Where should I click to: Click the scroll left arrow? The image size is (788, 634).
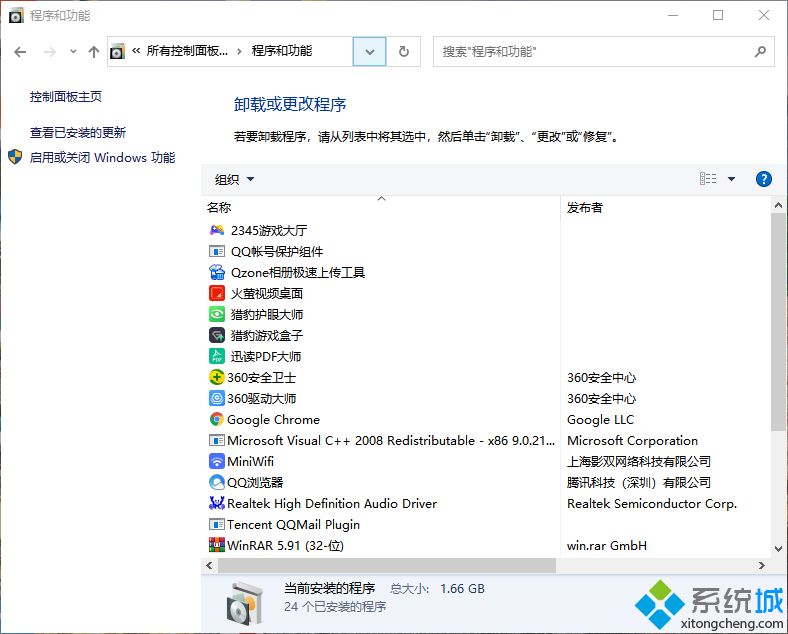210,565
